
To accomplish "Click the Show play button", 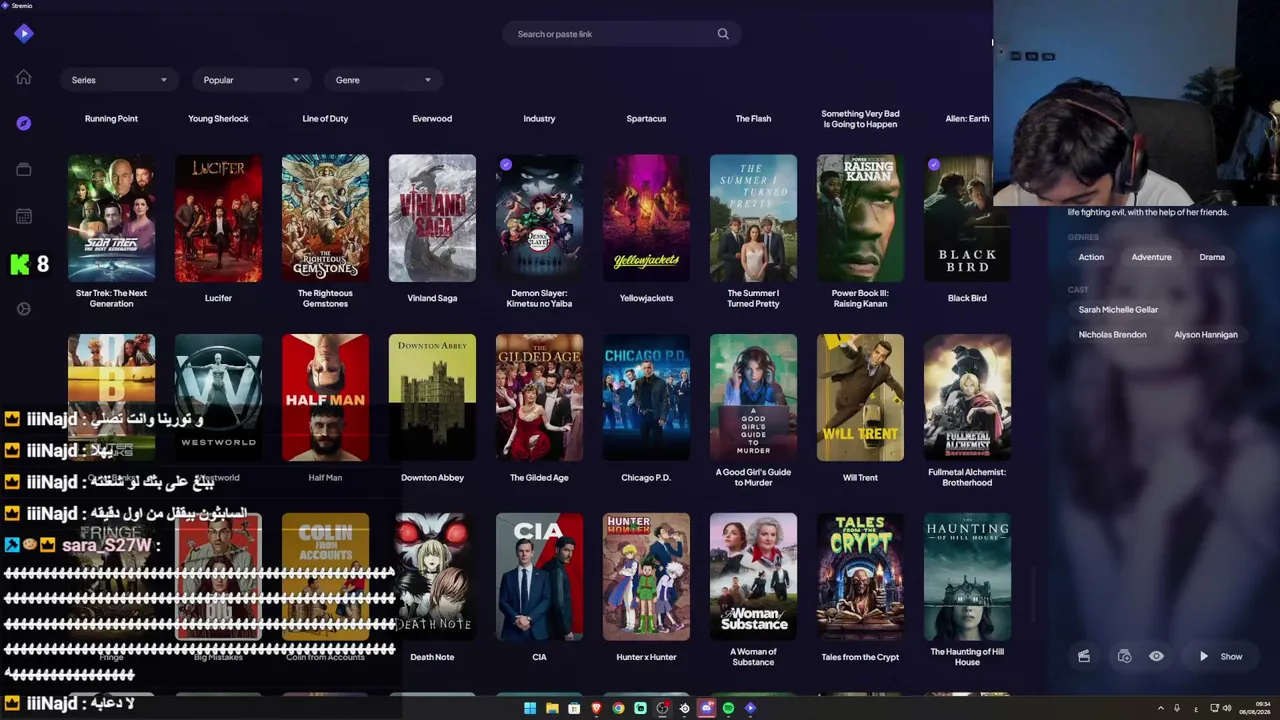I will tap(1221, 657).
